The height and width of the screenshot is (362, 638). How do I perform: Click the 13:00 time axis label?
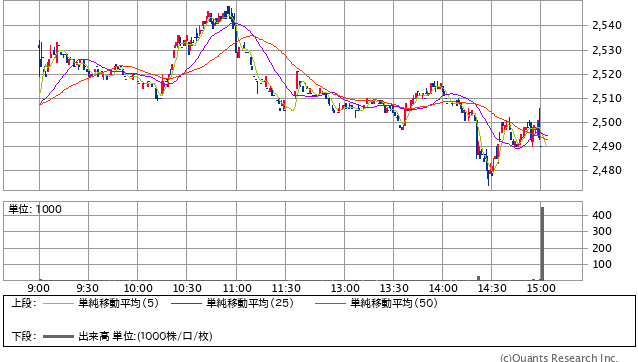pyautogui.click(x=345, y=288)
